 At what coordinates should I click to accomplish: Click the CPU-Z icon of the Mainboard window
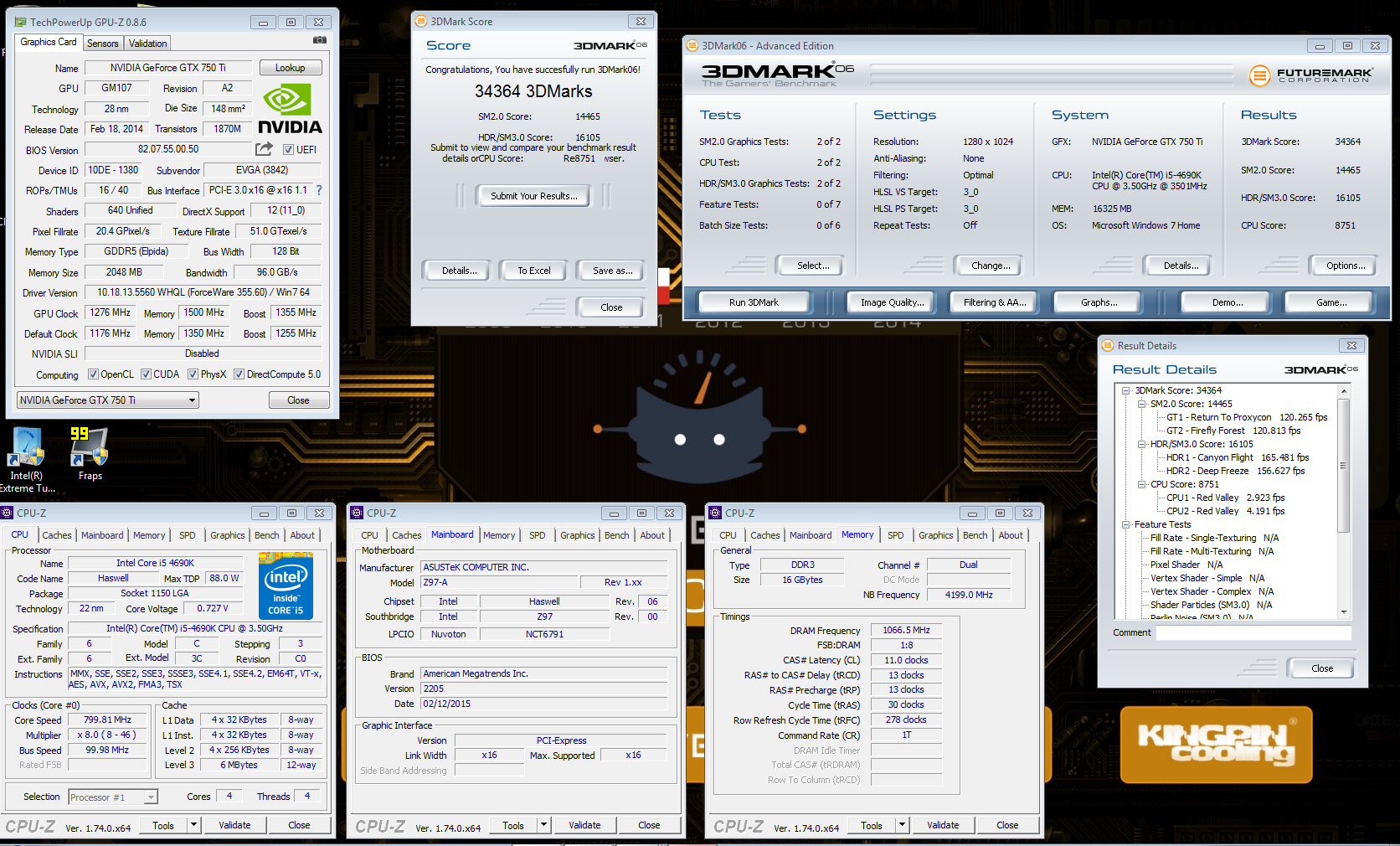point(358,513)
